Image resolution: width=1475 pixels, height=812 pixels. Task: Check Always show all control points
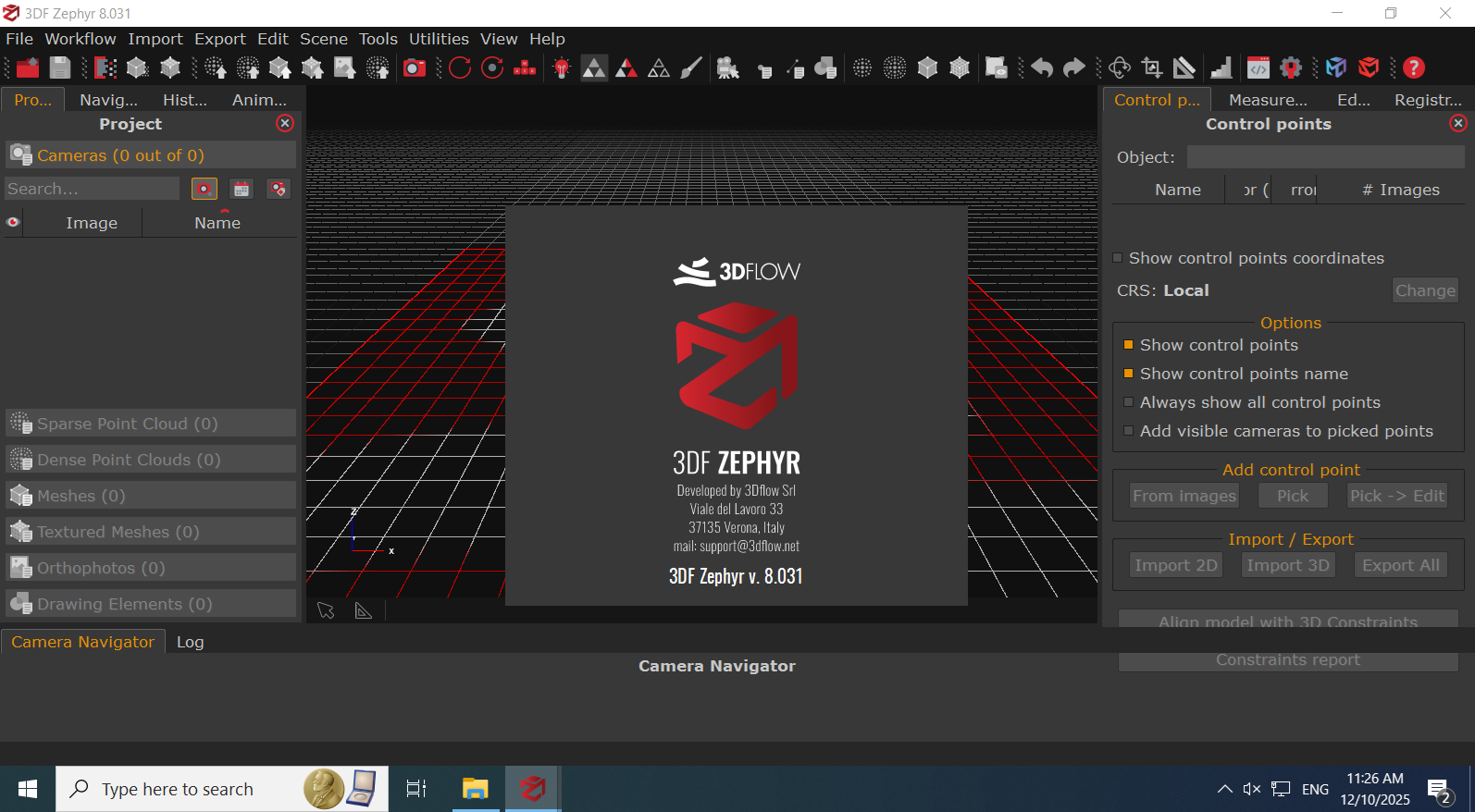point(1128,402)
